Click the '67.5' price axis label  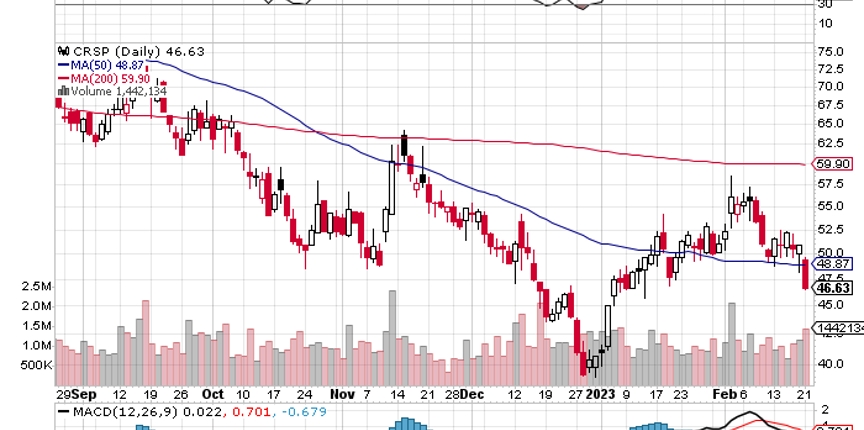[830, 105]
